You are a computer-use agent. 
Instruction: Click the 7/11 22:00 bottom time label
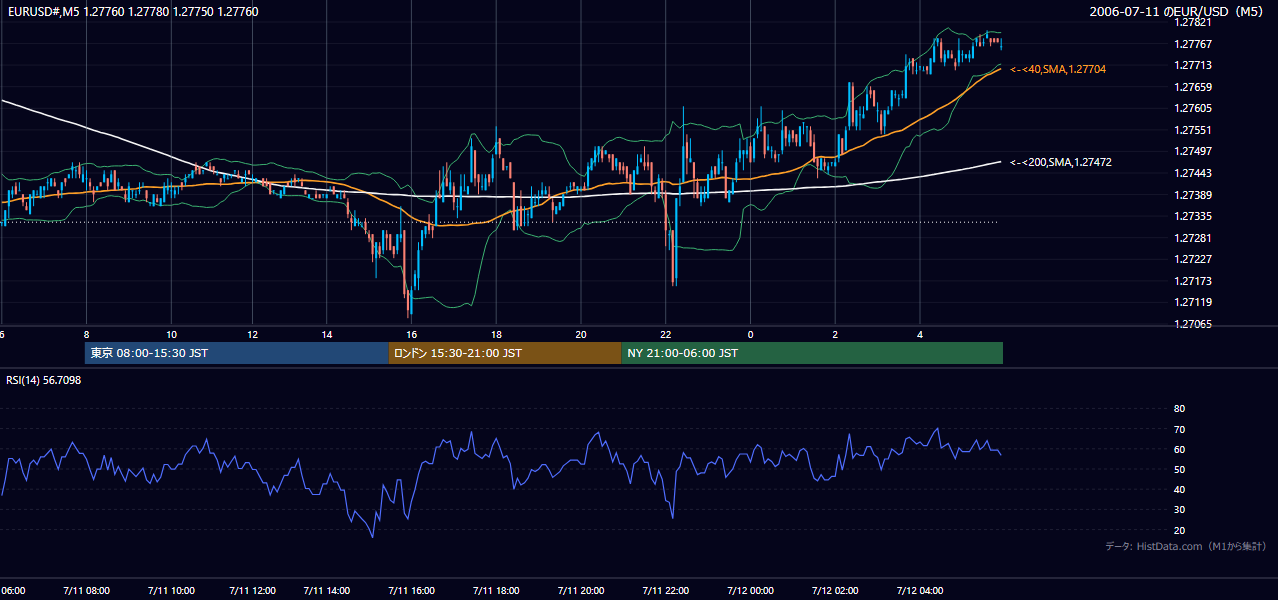click(665, 590)
